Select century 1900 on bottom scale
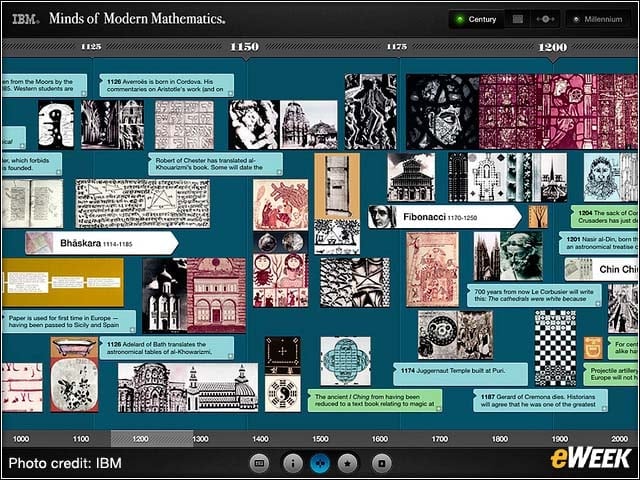640x480 pixels. point(560,439)
